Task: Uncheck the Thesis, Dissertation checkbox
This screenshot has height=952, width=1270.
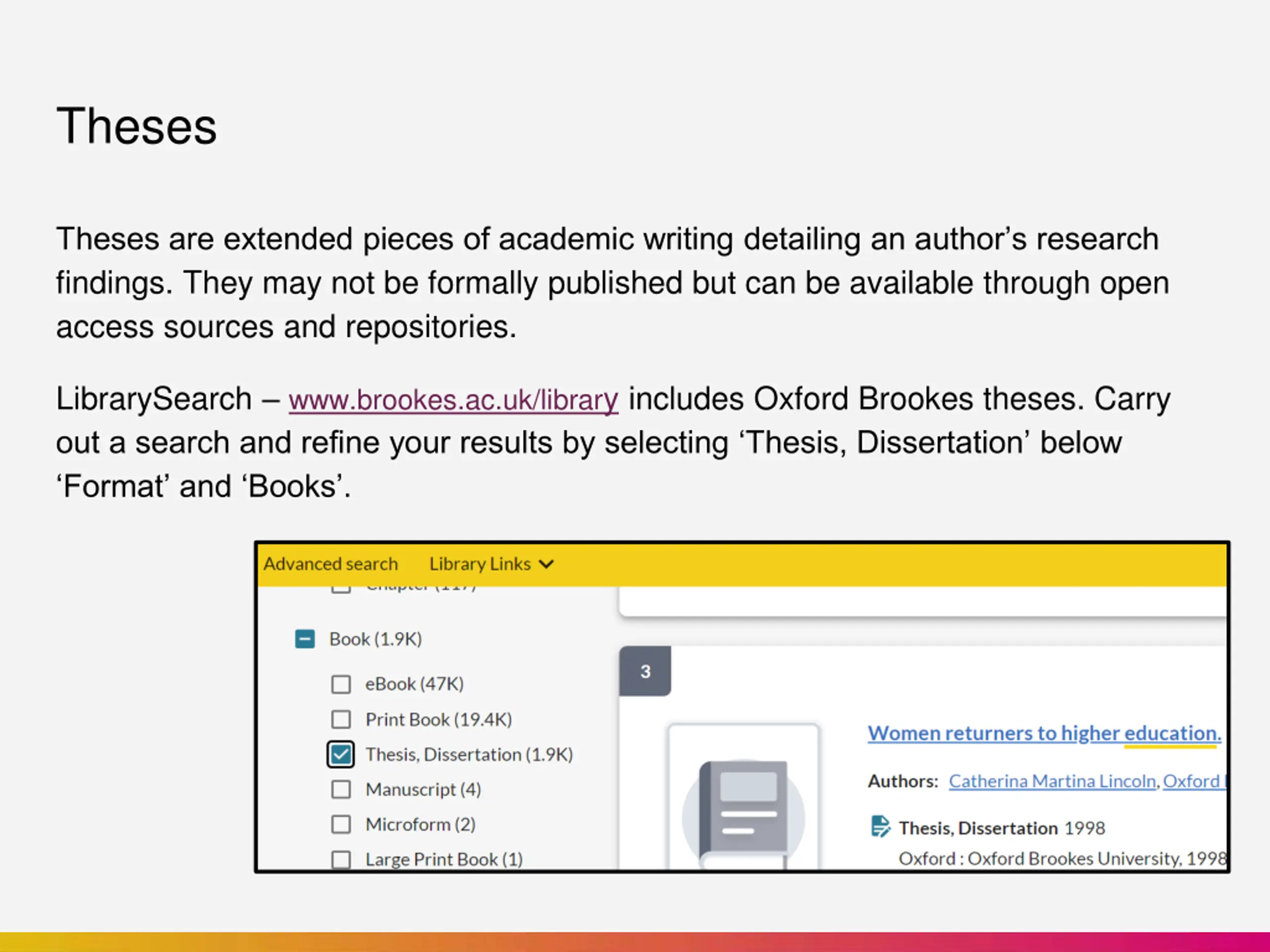Action: (x=340, y=754)
